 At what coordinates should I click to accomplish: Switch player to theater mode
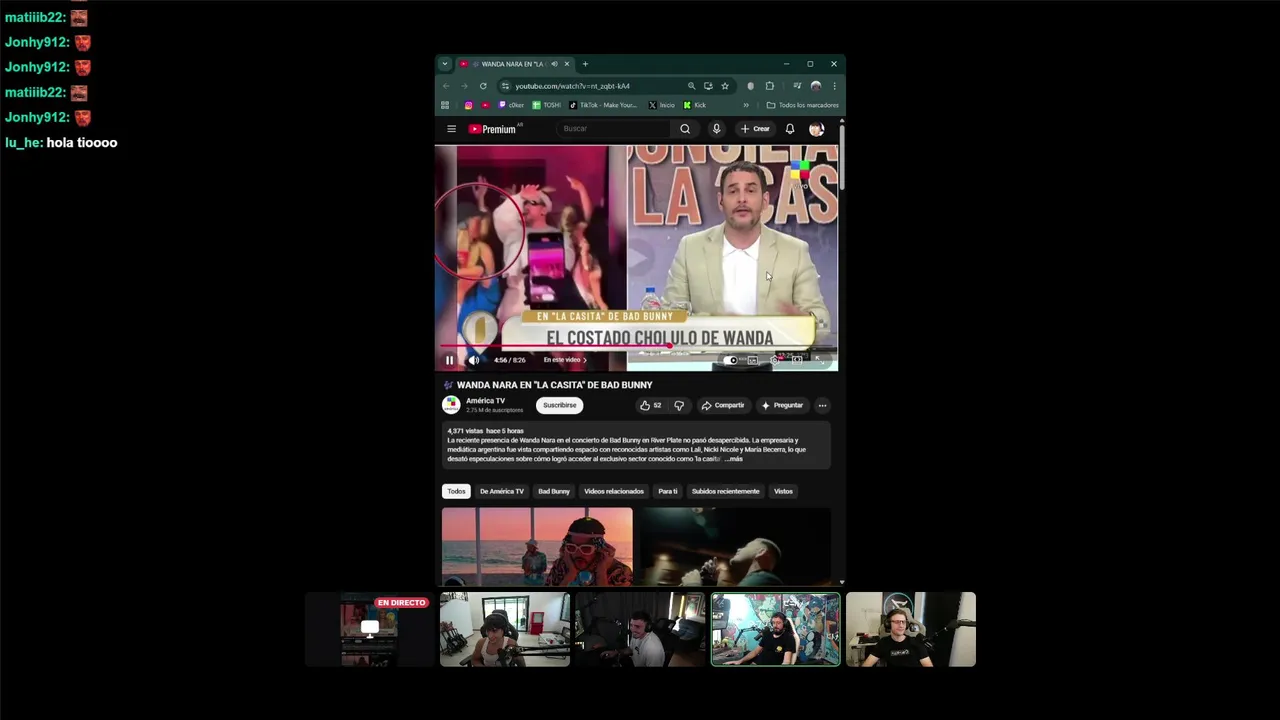tap(797, 360)
